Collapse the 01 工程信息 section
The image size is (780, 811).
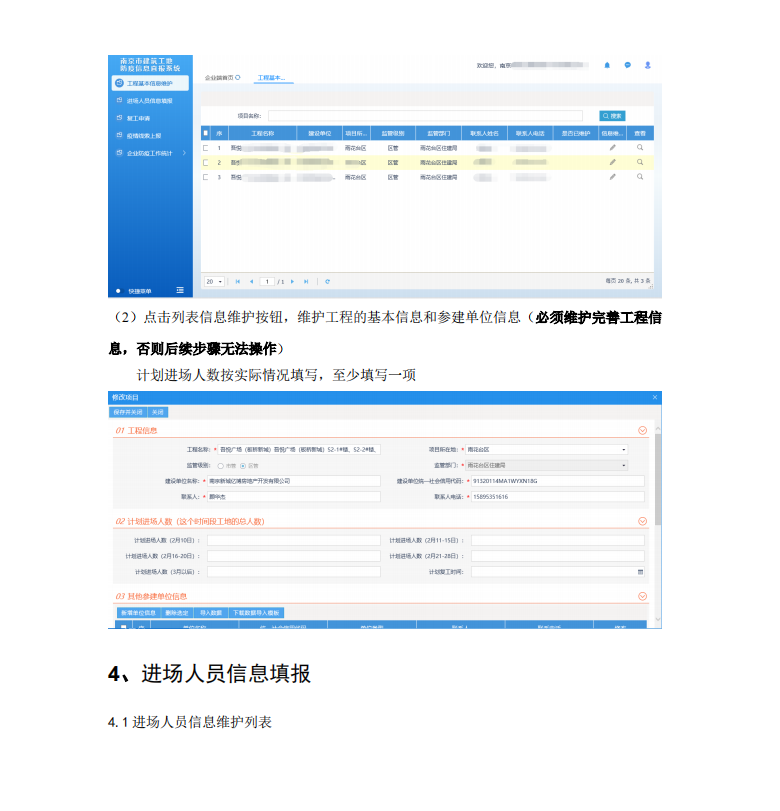pyautogui.click(x=642, y=430)
